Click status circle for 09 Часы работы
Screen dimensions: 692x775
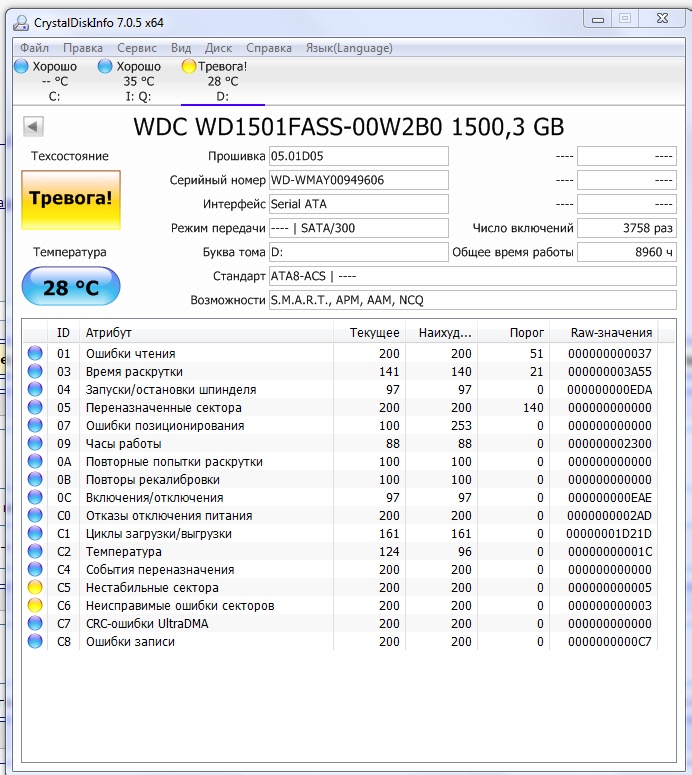35,443
